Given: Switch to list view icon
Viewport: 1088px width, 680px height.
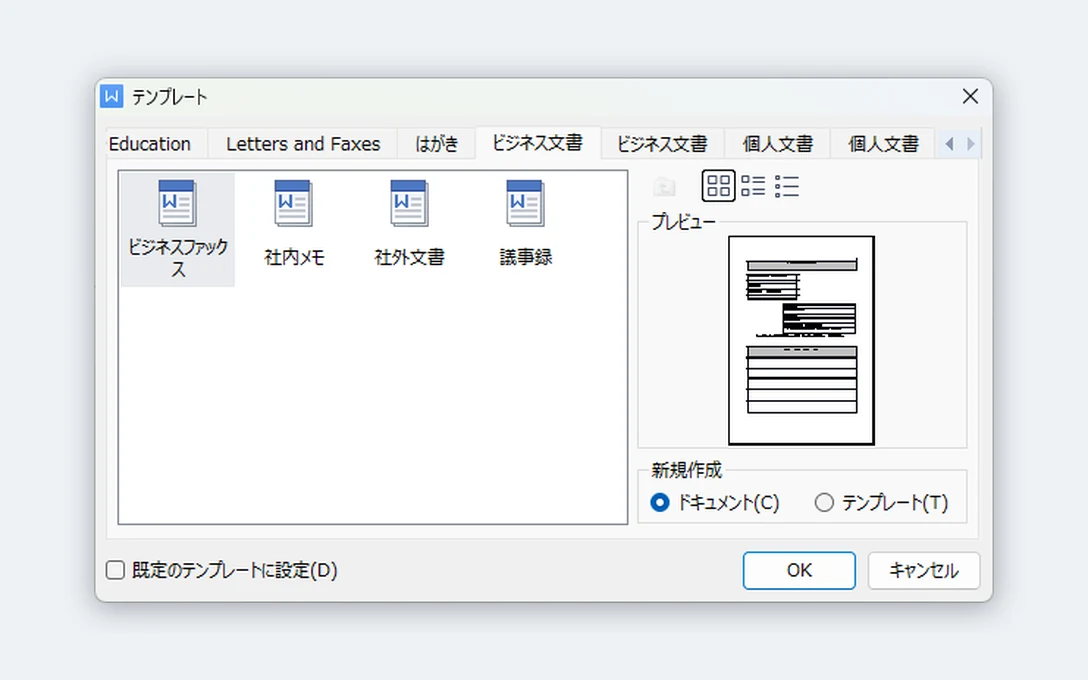Looking at the screenshot, I should click(753, 185).
